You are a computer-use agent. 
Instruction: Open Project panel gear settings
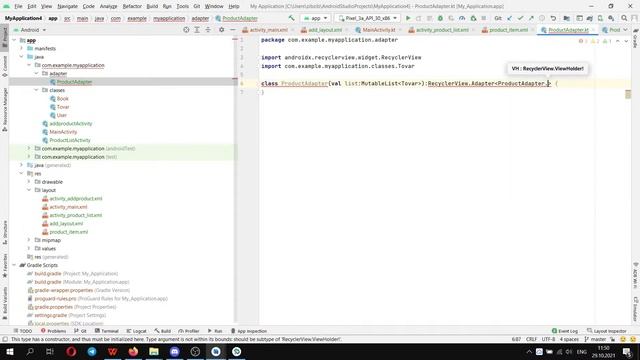point(221,30)
